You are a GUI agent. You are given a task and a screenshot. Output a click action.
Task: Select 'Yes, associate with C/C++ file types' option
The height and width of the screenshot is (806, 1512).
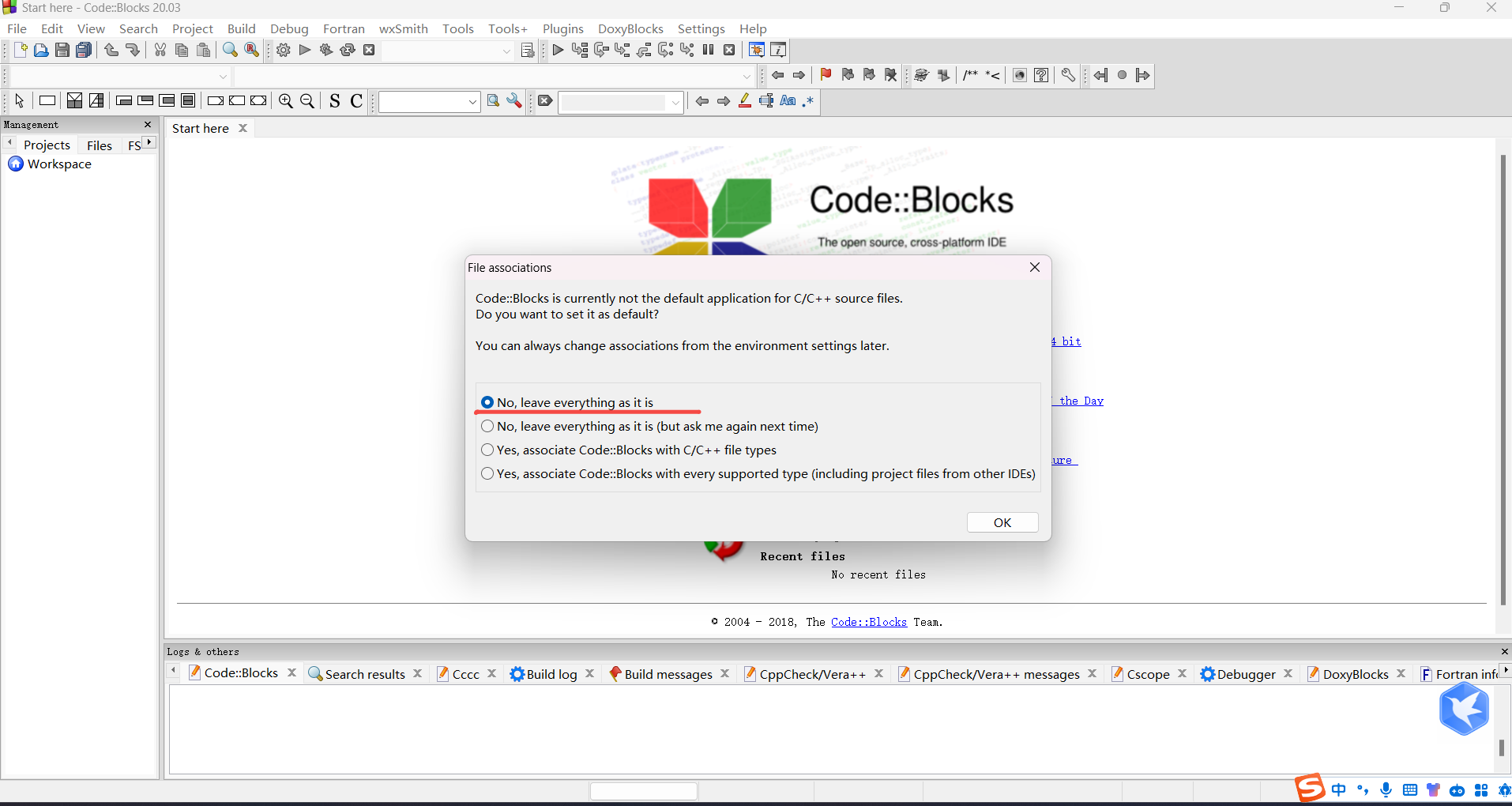(629, 450)
